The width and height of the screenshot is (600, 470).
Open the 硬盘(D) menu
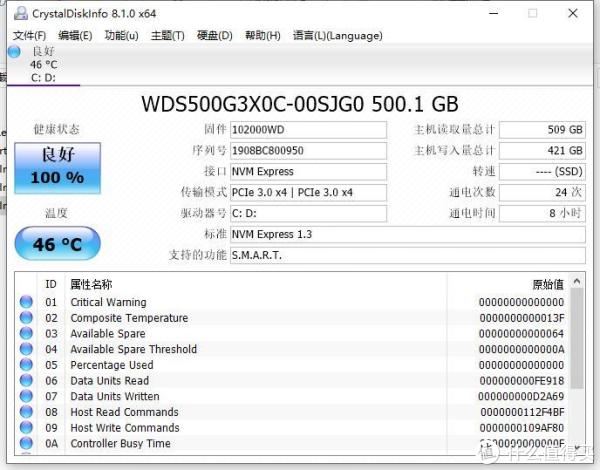pos(214,36)
